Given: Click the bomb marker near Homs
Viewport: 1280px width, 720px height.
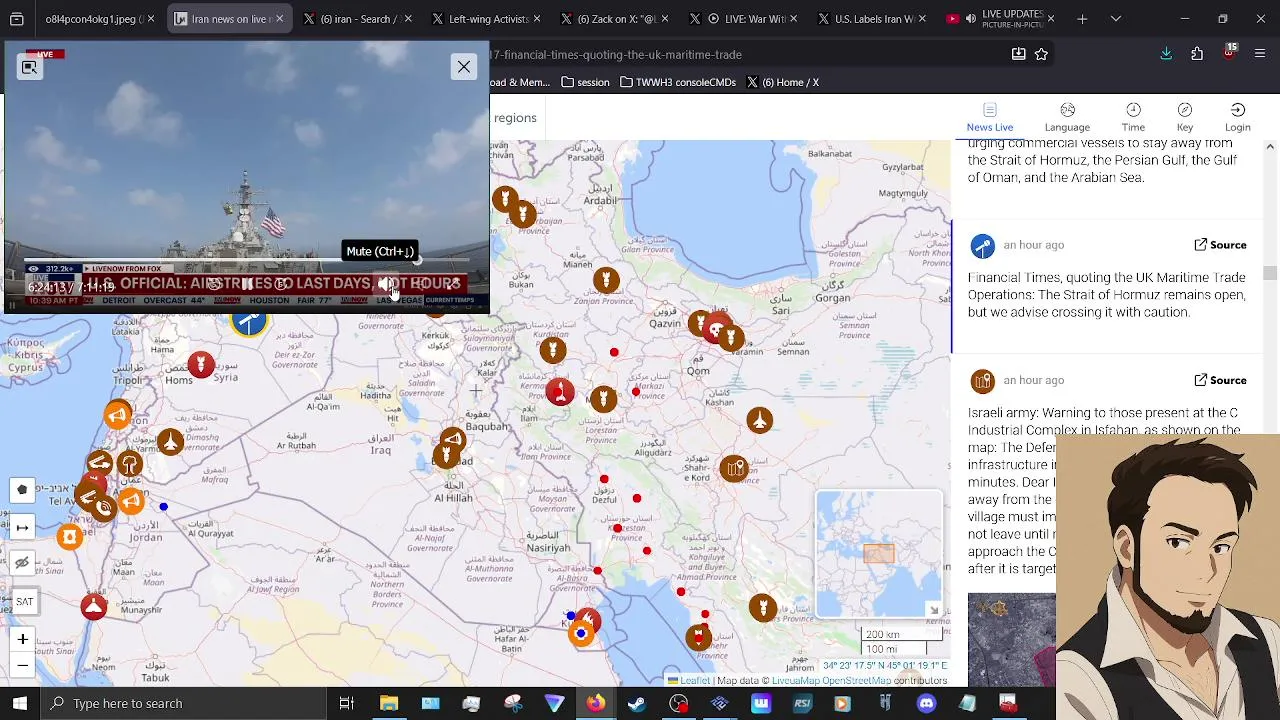Looking at the screenshot, I should click(x=200, y=364).
